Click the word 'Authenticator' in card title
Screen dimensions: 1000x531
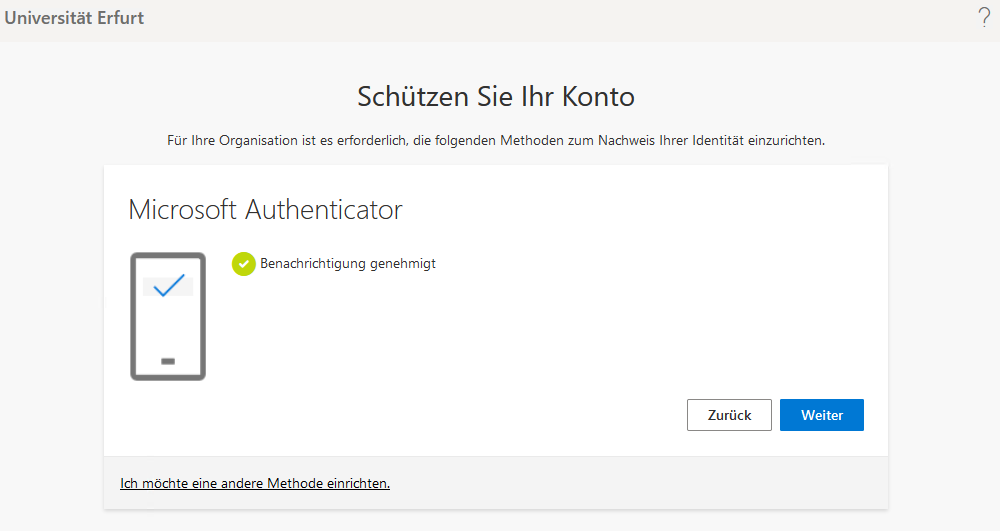click(x=324, y=210)
